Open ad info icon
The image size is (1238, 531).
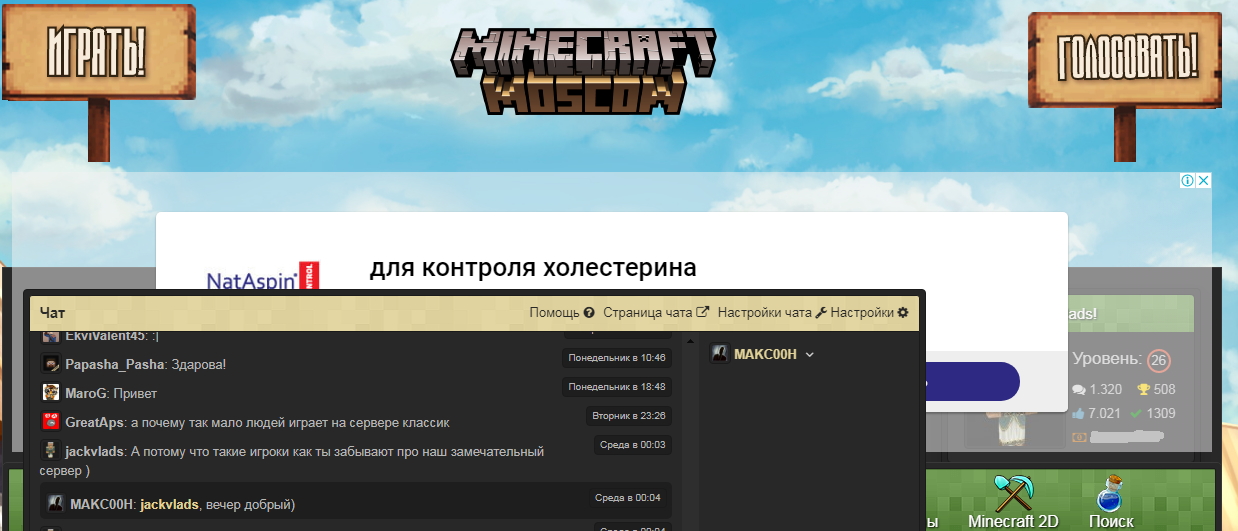pyautogui.click(x=1187, y=181)
